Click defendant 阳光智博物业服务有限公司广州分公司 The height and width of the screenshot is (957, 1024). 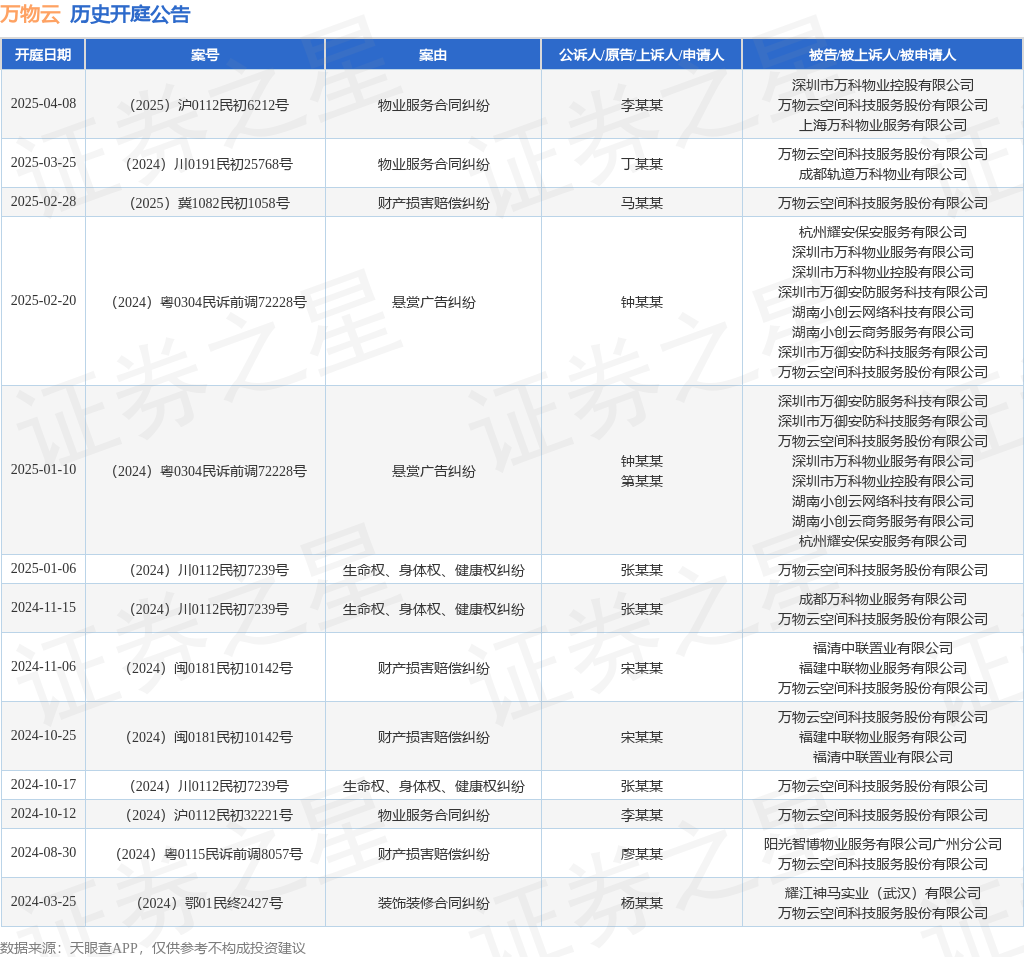tap(882, 844)
